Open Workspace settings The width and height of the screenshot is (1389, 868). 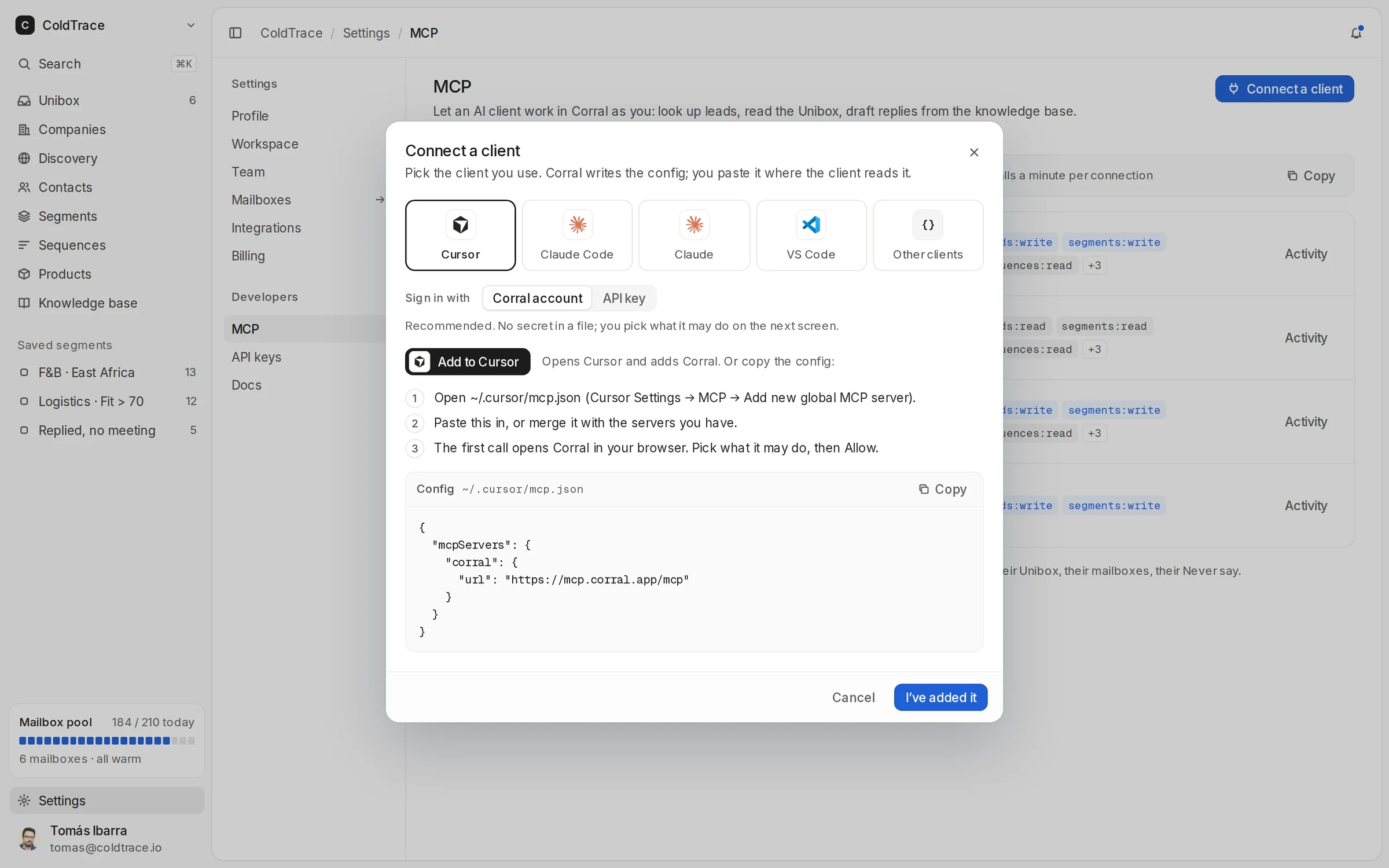coord(305,144)
